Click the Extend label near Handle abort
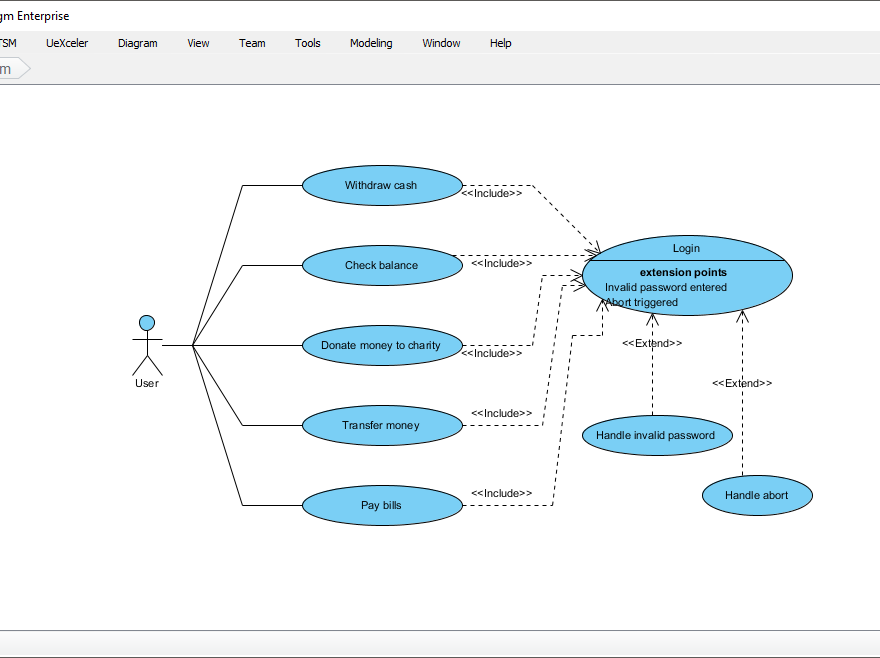880x658 pixels. 742,382
